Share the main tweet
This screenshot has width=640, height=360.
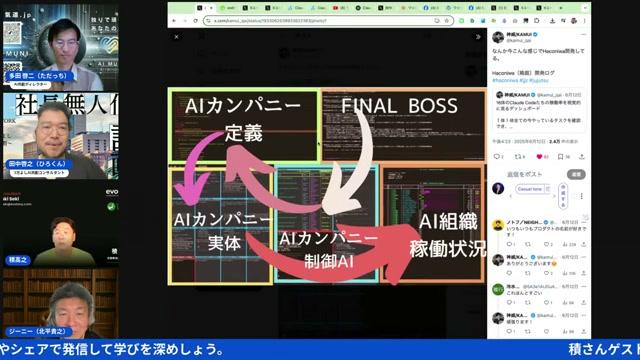pyautogui.click(x=582, y=157)
